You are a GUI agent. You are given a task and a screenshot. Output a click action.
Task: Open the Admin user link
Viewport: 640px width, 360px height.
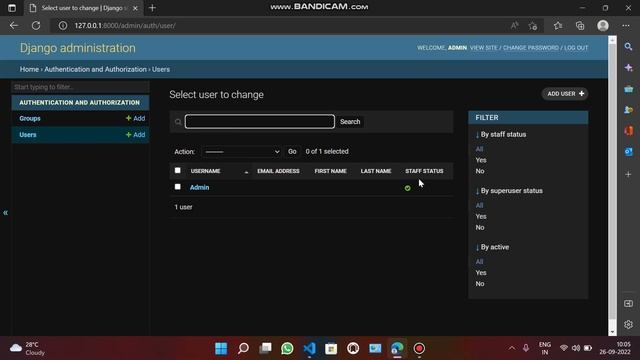200,187
